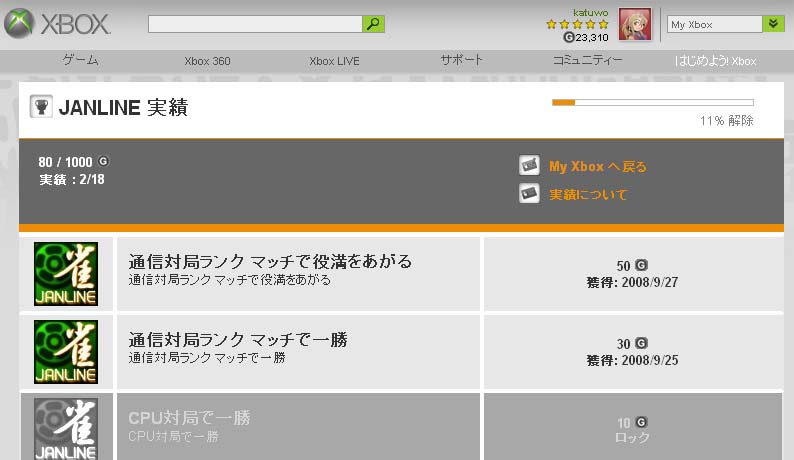Open the katuwo gamer avatar picture
Image resolution: width=794 pixels, height=460 pixels.
(635, 24)
